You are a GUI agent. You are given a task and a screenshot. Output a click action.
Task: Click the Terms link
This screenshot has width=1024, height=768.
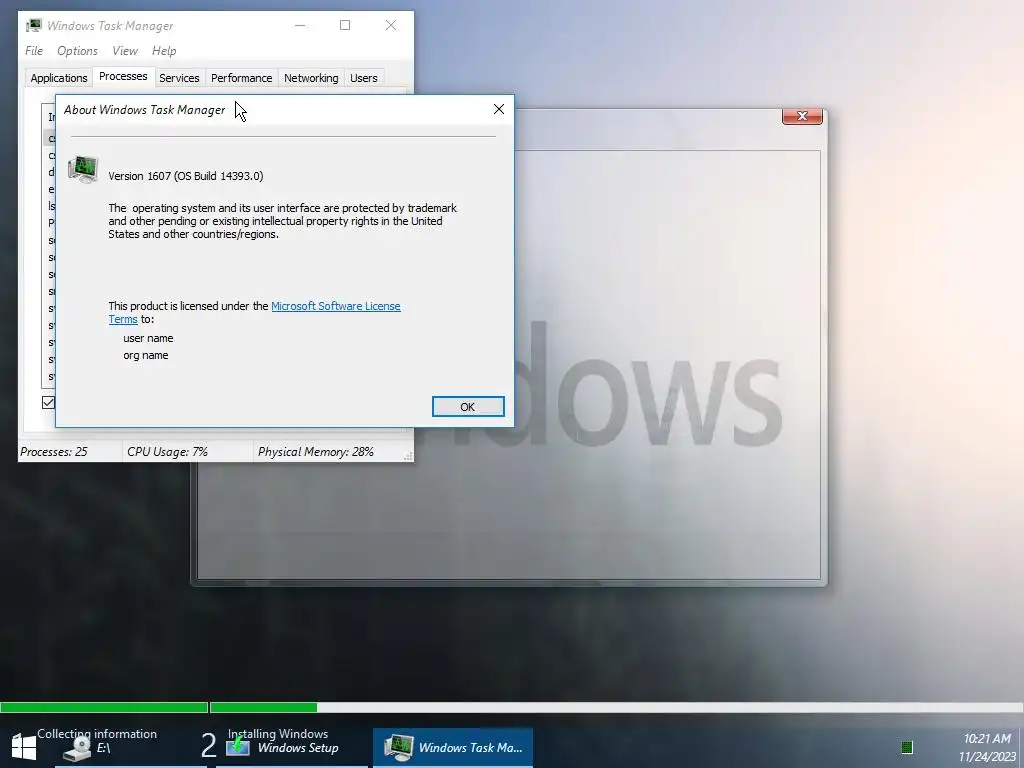(x=123, y=319)
